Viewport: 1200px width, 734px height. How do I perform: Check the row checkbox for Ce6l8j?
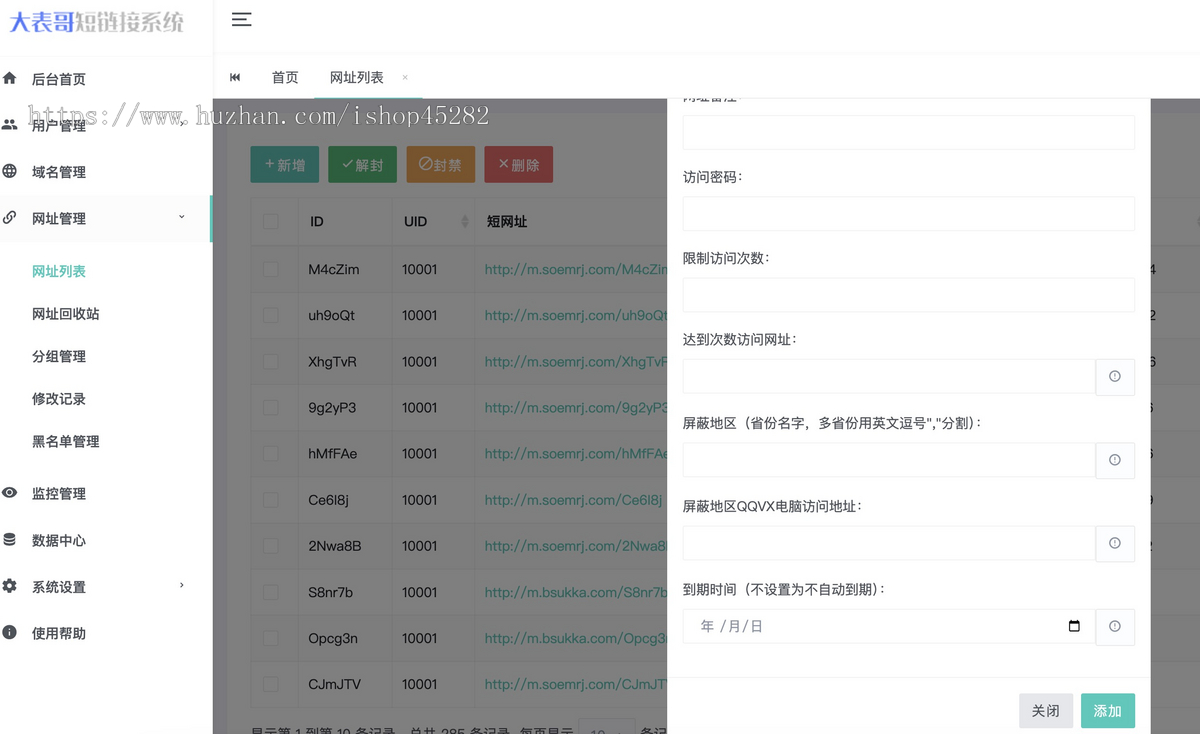270,500
